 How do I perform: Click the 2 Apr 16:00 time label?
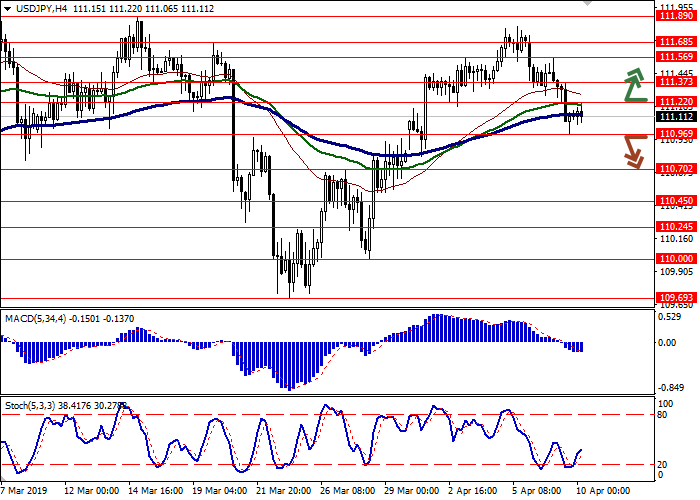[473, 491]
